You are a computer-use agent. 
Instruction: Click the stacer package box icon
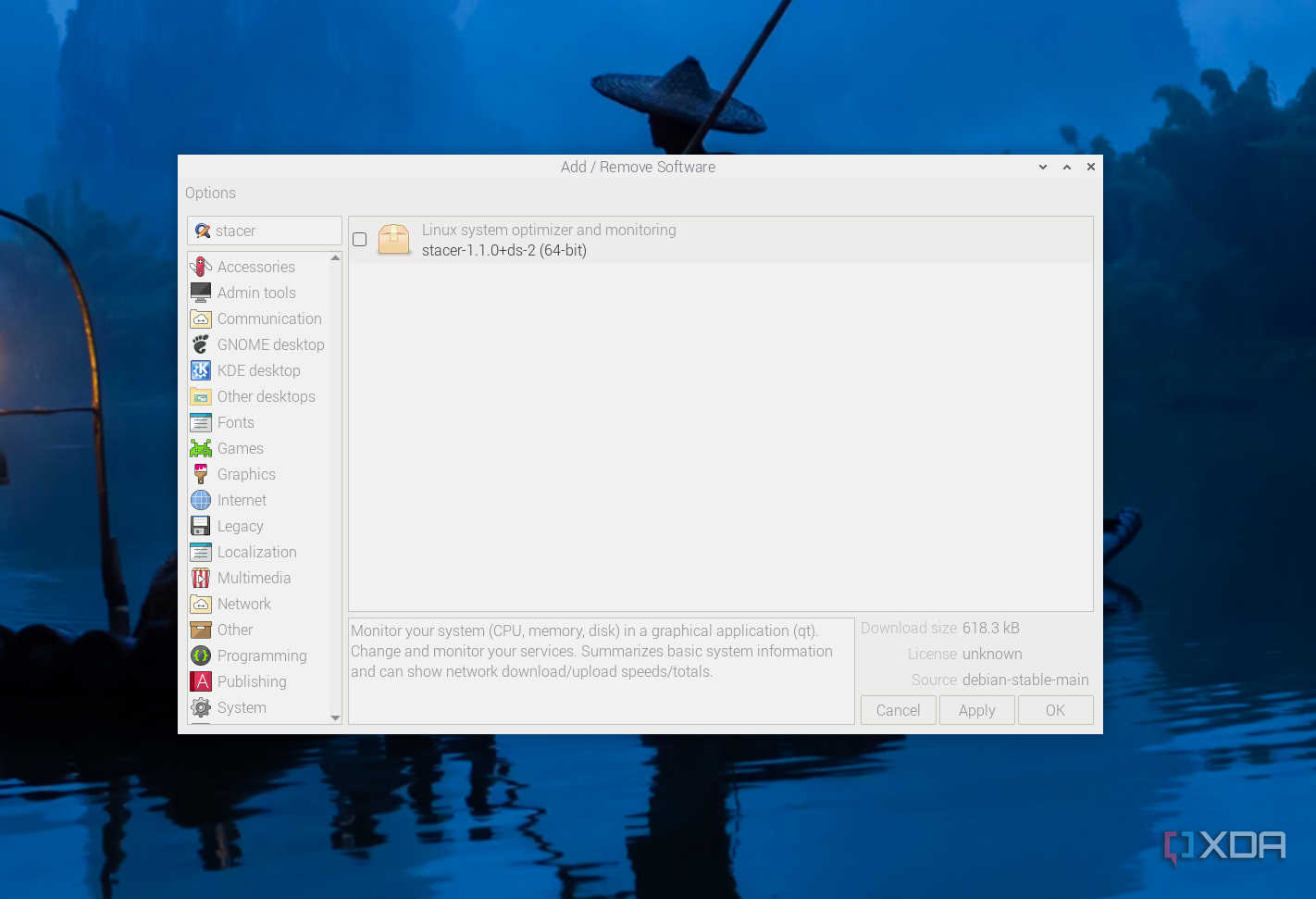tap(394, 239)
